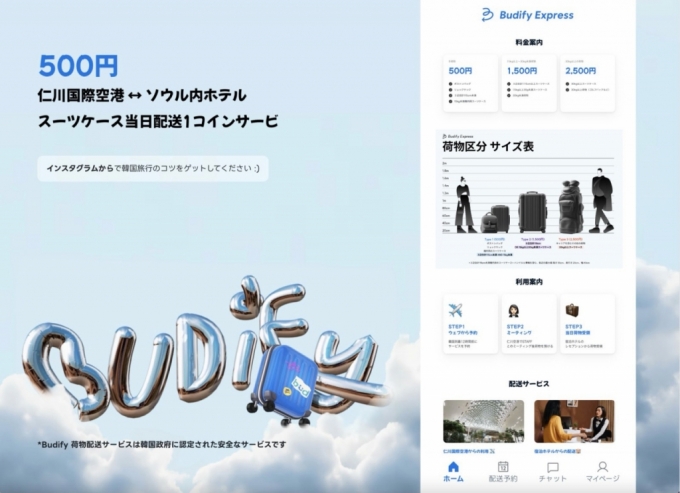The height and width of the screenshot is (493, 680).
Task: Click the speech bubble chat icon
Action: coord(552,467)
